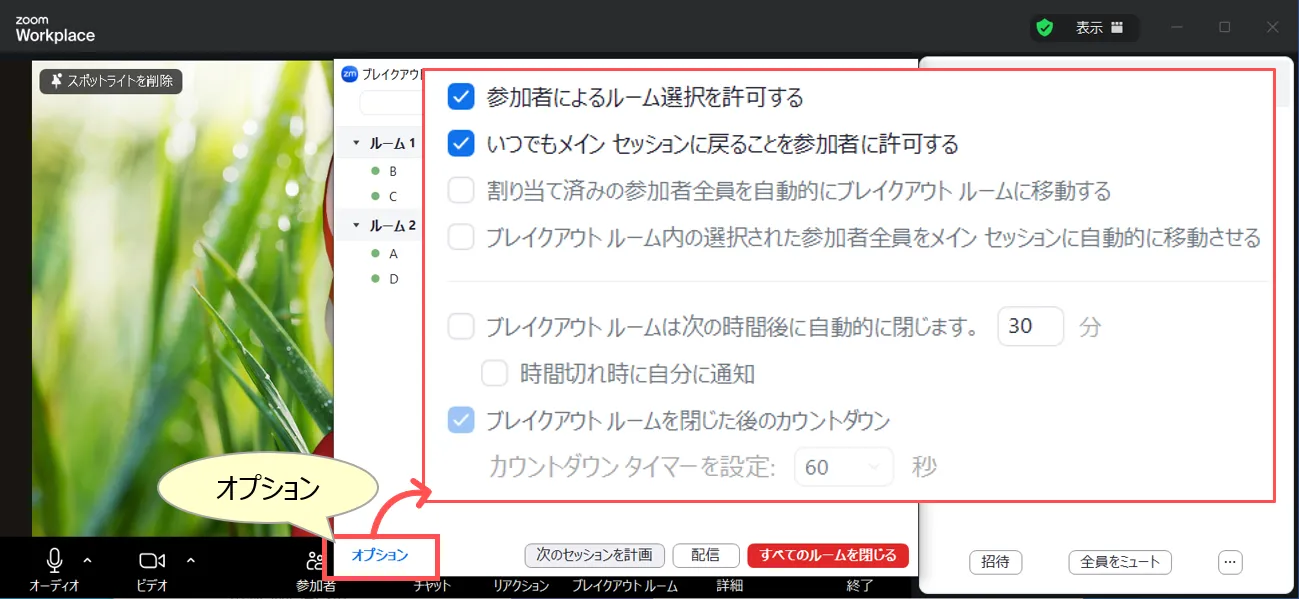
Task: Toggle いつでもメイン セッションに戻る checkbox
Action: click(461, 144)
